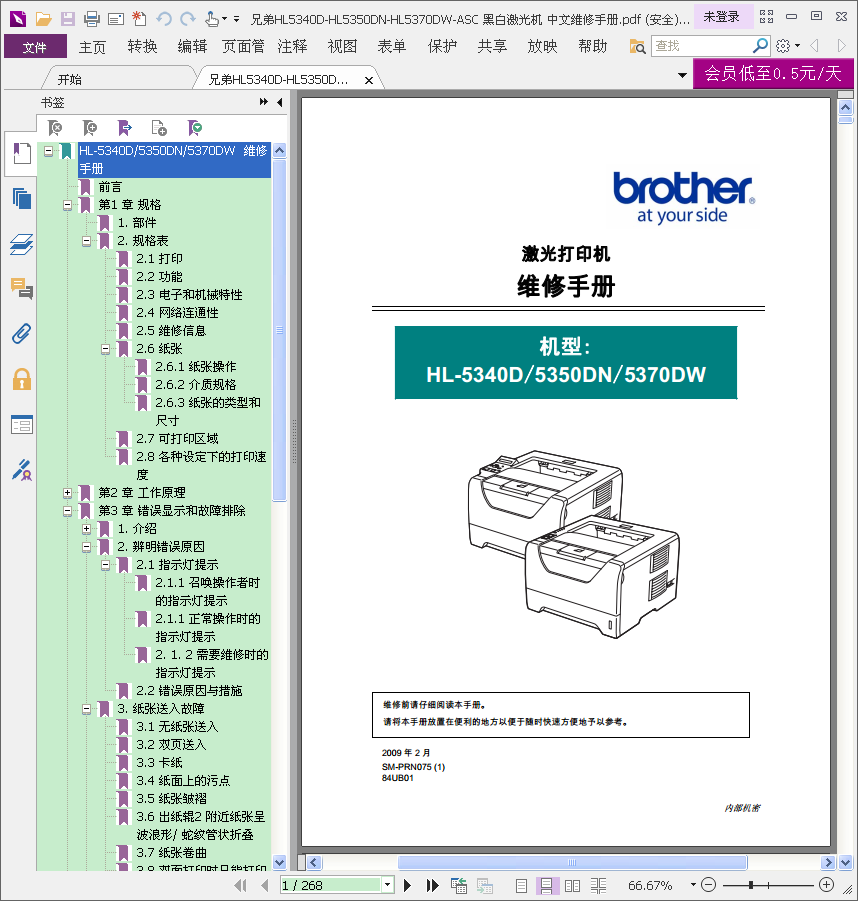Click the delete bookmark icon

(55, 128)
